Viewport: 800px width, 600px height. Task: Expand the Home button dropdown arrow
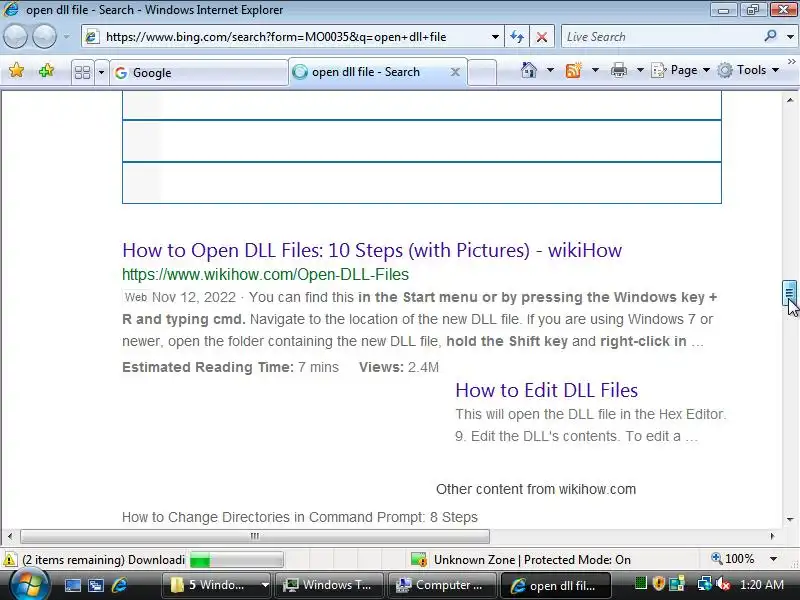click(x=550, y=70)
